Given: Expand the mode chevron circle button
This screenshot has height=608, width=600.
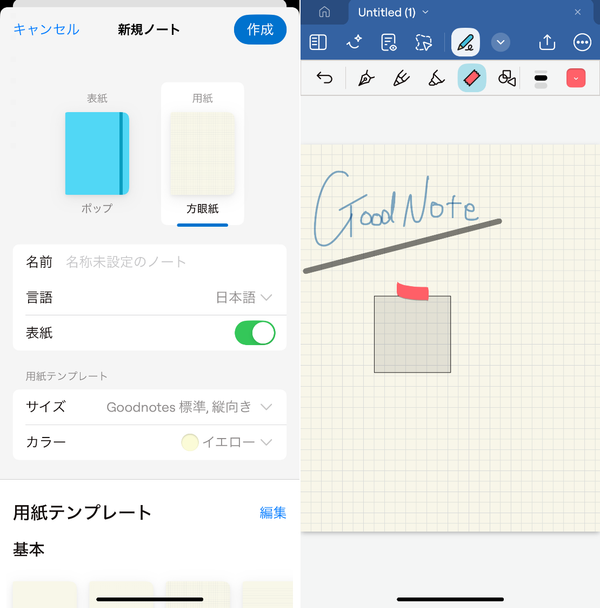Looking at the screenshot, I should pyautogui.click(x=501, y=42).
